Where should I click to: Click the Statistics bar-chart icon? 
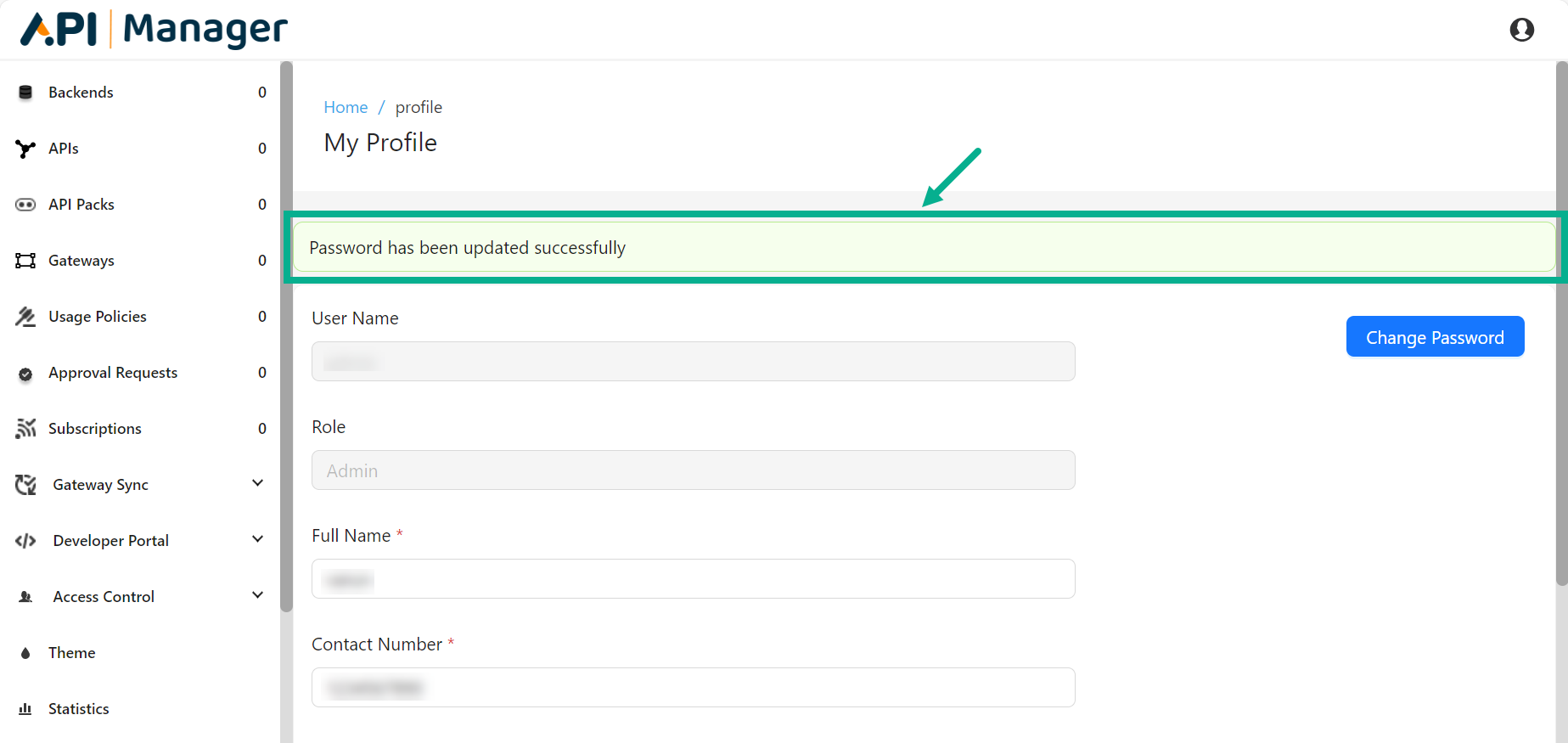(25, 708)
